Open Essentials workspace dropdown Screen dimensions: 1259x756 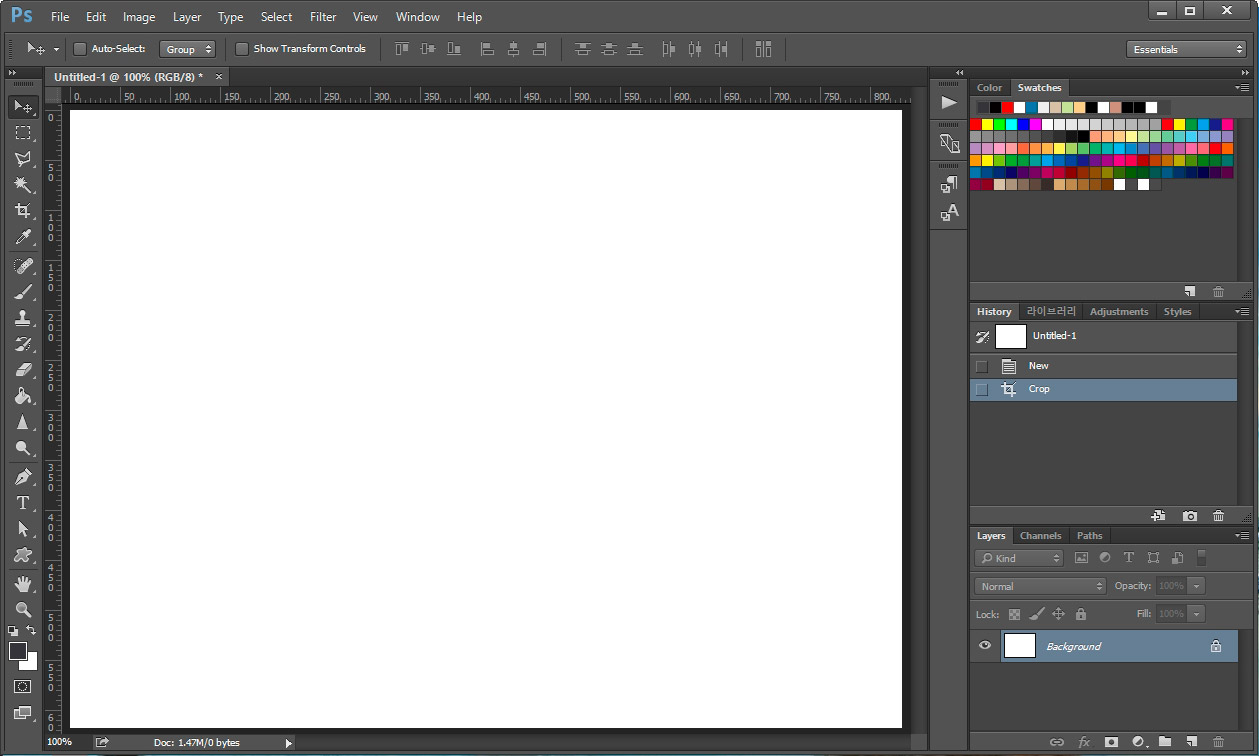click(1186, 49)
